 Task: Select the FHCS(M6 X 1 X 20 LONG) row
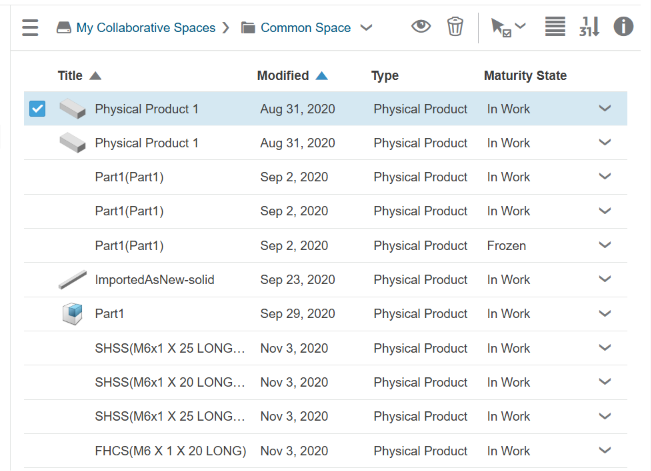(325, 451)
